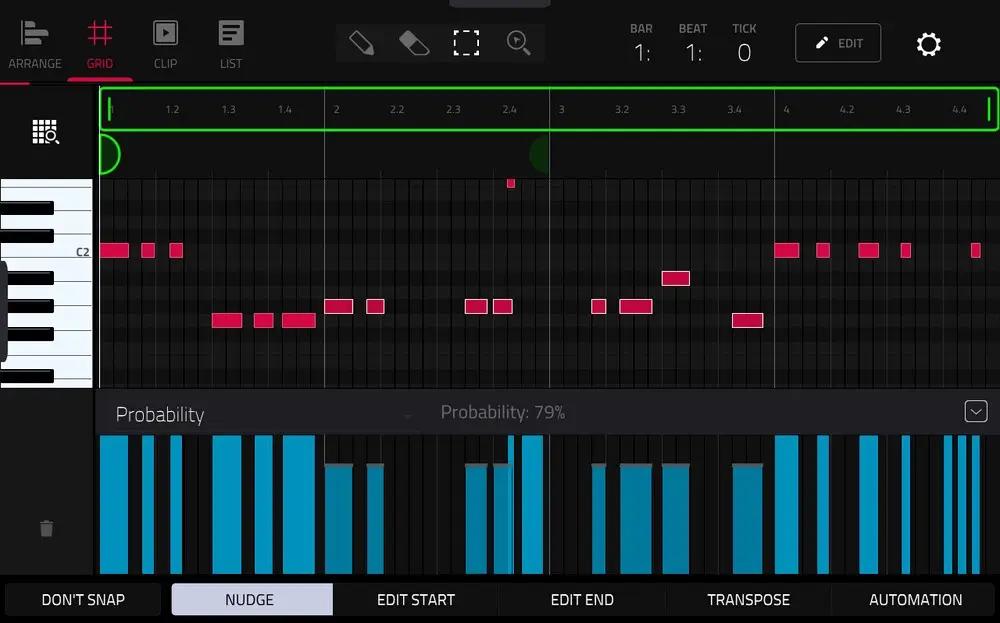The height and width of the screenshot is (623, 1000).
Task: Open settings via the gear icon
Action: pos(928,44)
